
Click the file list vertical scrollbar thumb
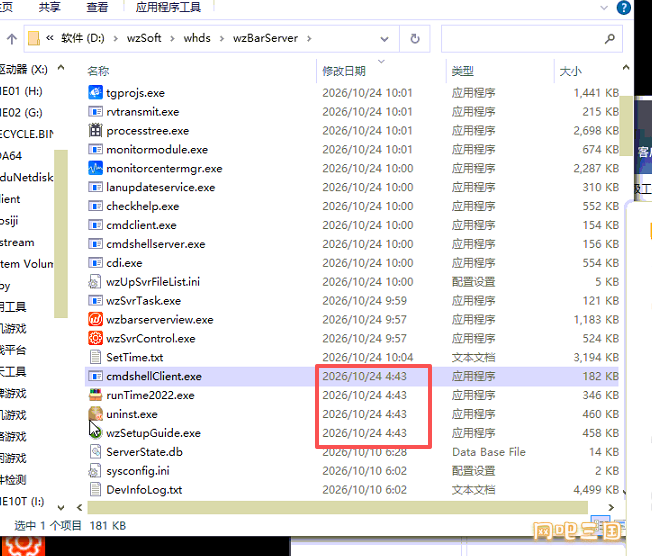(x=626, y=126)
